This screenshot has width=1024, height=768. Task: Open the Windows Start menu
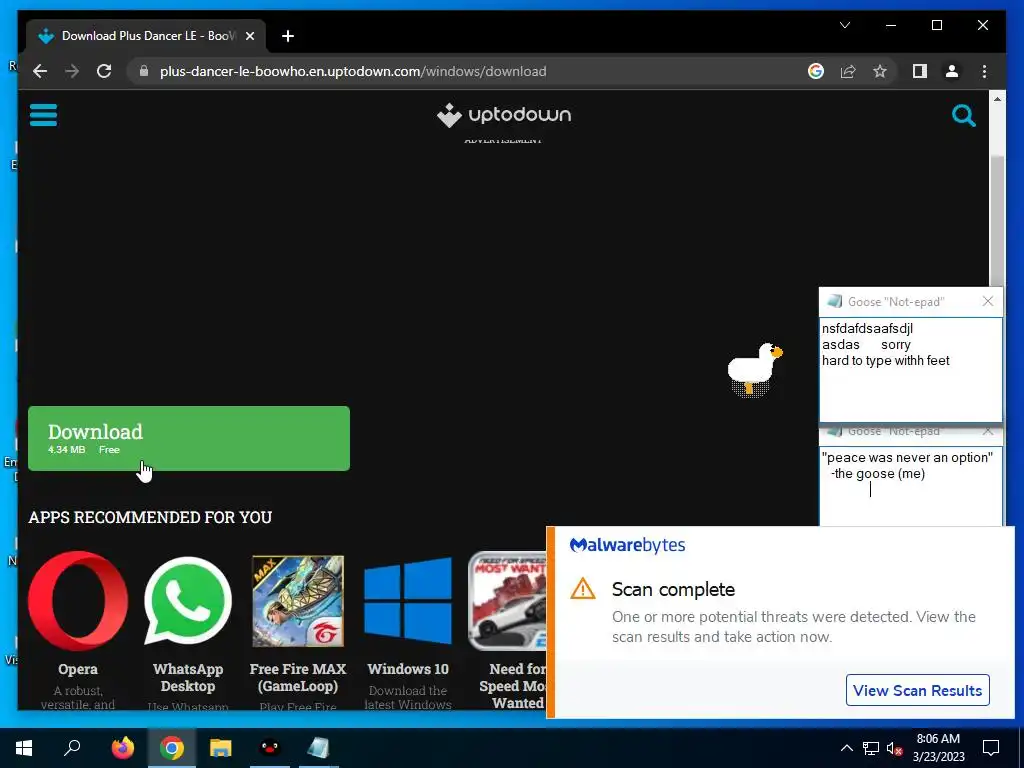pos(24,748)
